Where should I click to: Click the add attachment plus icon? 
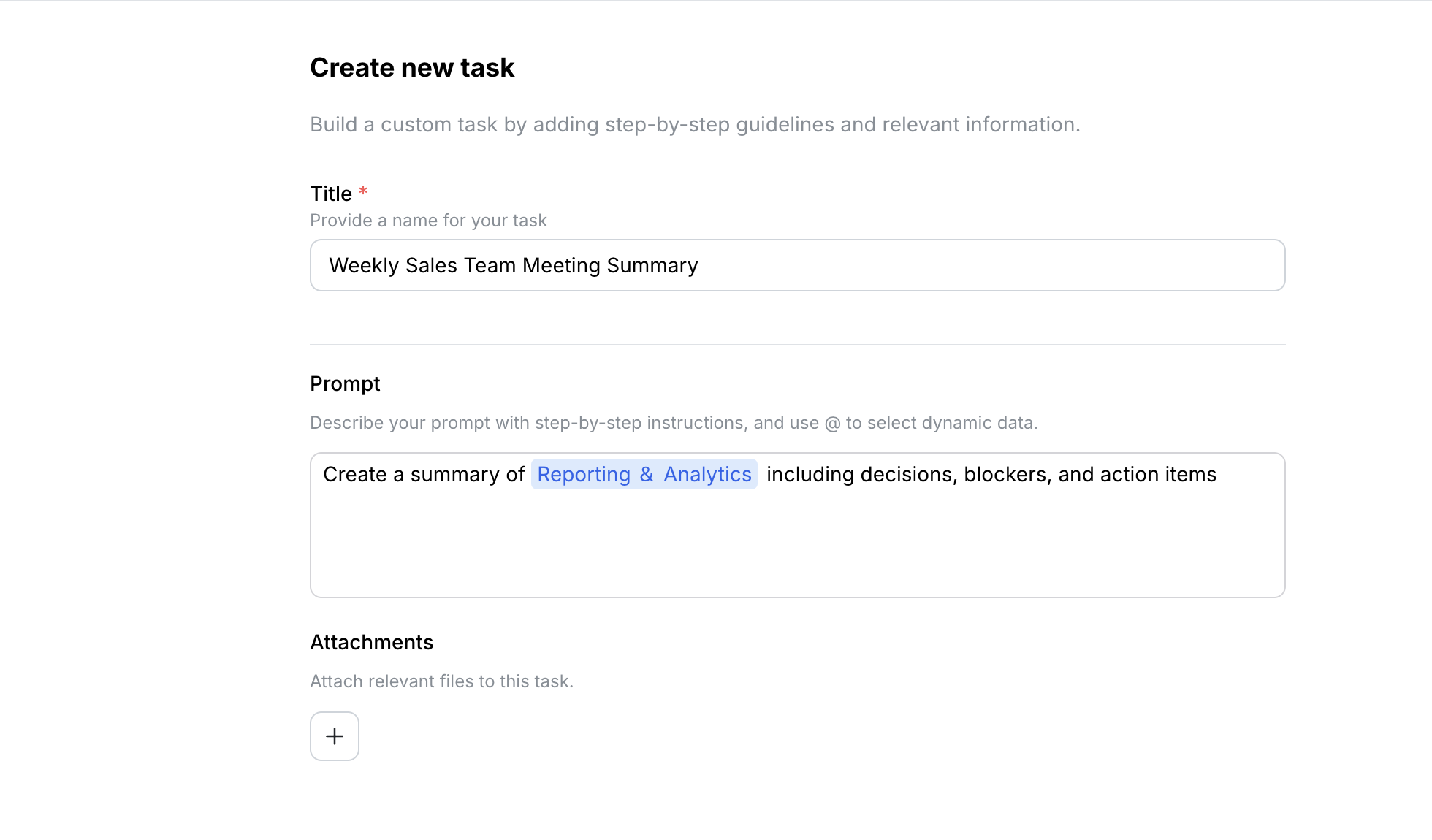(x=335, y=736)
